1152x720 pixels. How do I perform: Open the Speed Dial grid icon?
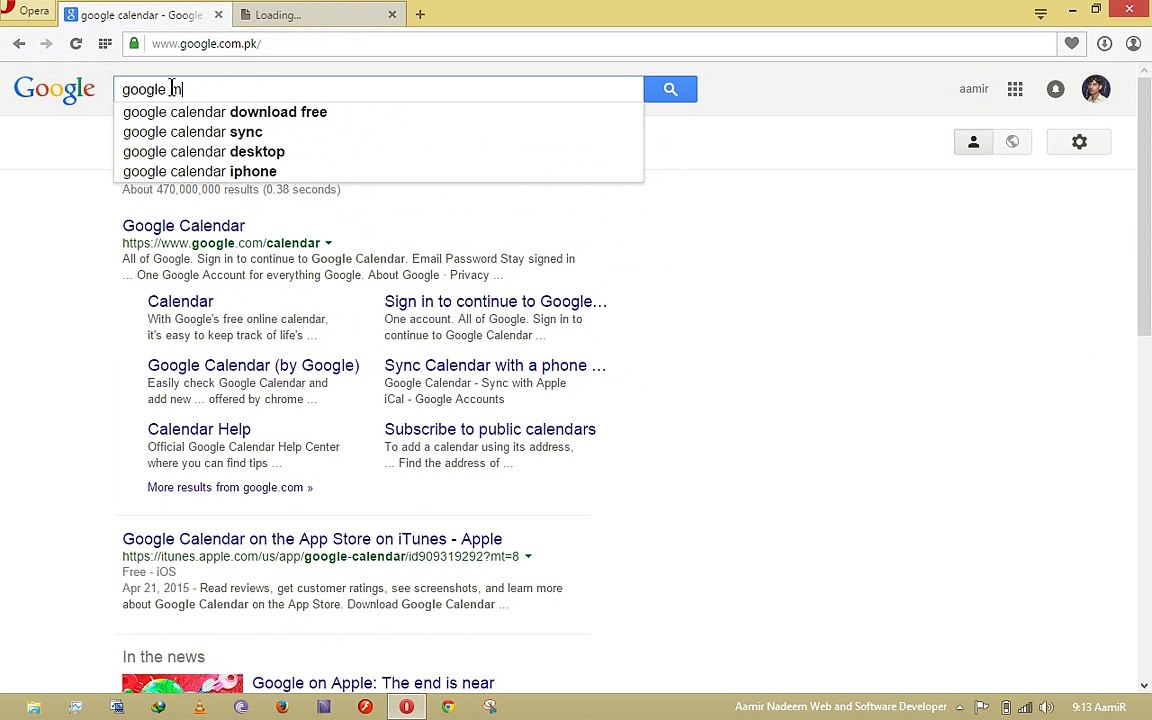(x=105, y=44)
